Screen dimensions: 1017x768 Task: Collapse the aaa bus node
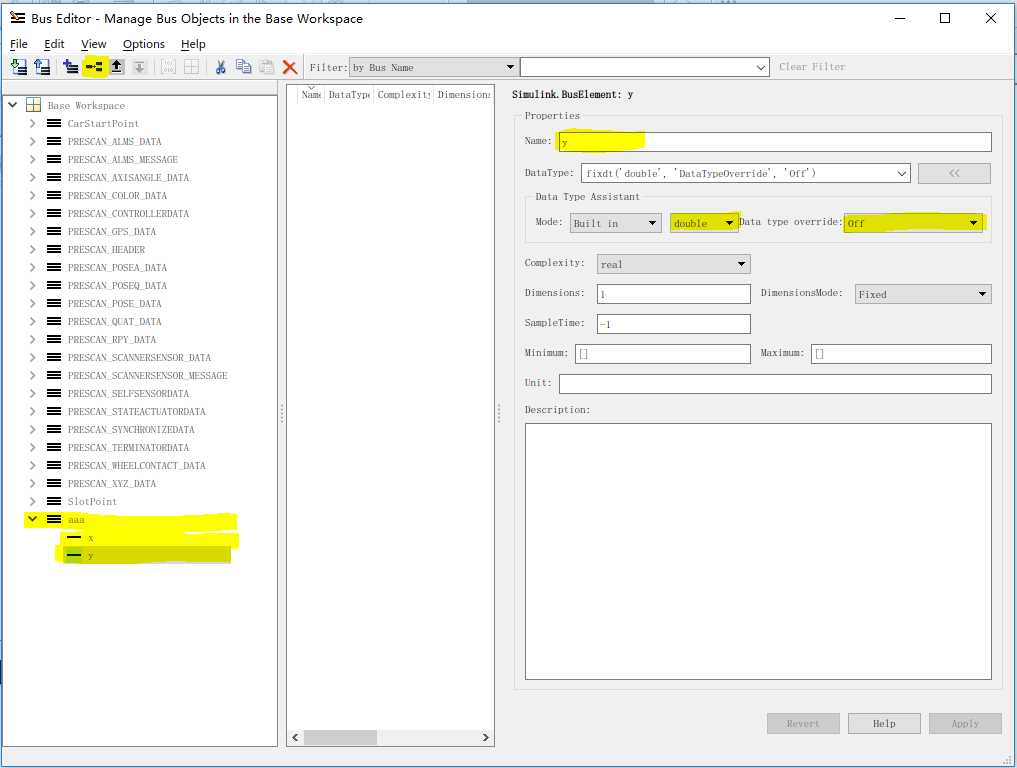32,519
